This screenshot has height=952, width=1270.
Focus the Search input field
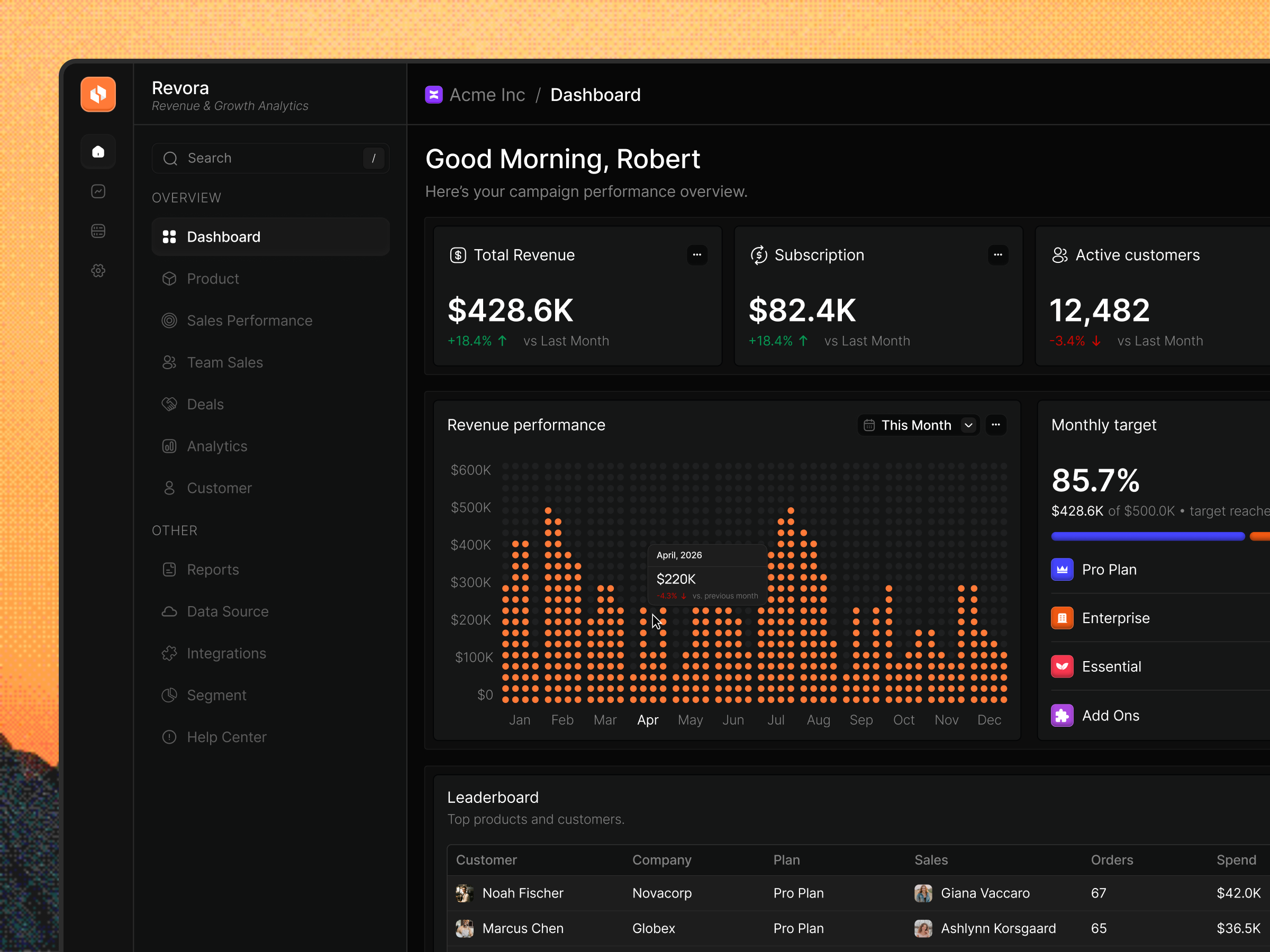click(270, 158)
